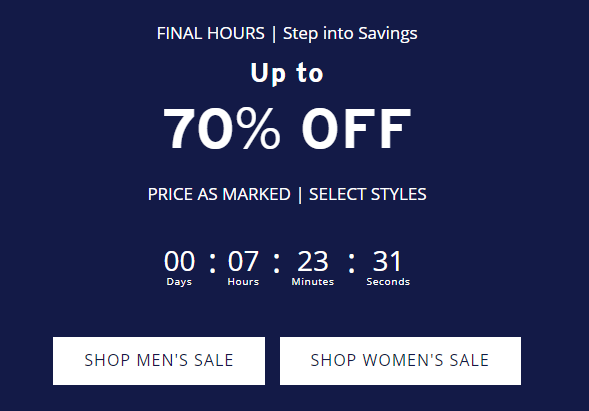Viewport: 589px width, 411px height.
Task: Click the 07 hours countdown digits
Action: click(243, 261)
